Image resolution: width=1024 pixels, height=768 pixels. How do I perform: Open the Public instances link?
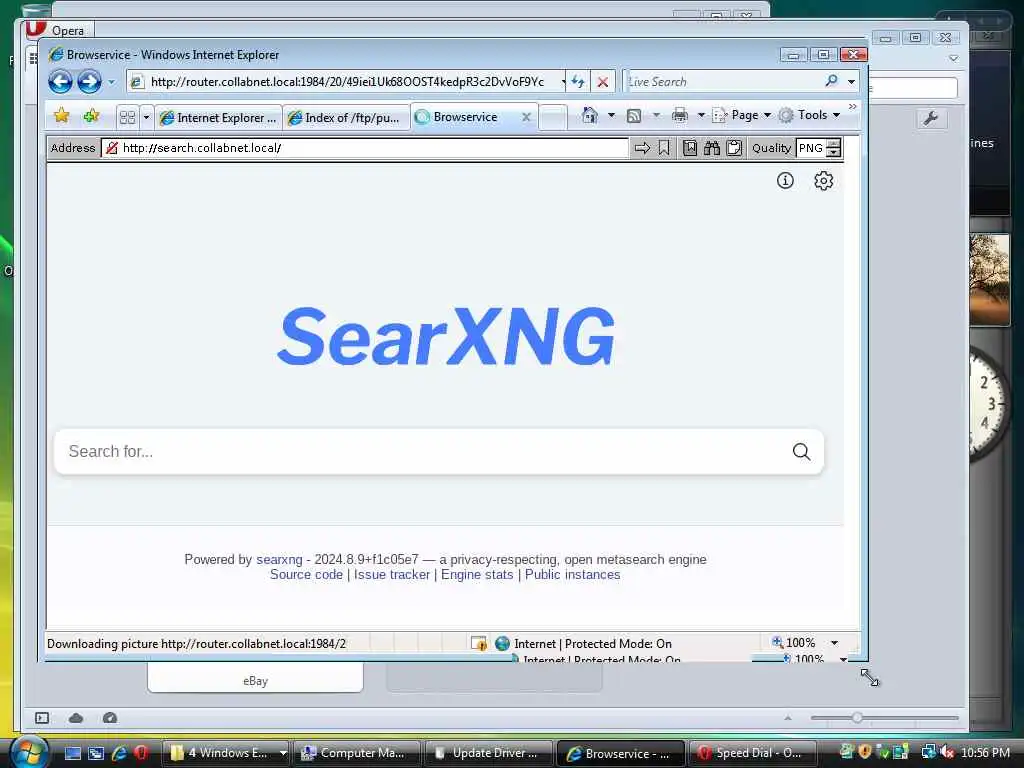coord(573,575)
